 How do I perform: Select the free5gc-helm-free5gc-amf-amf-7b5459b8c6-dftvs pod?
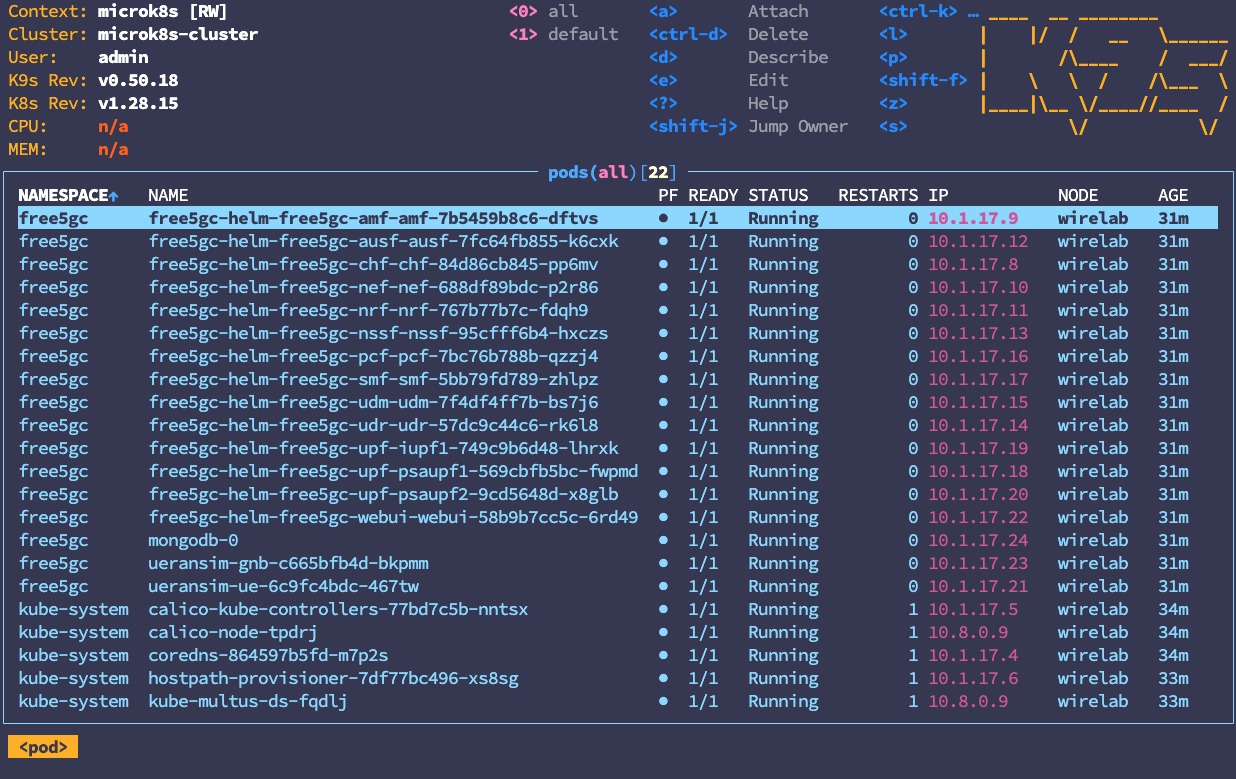618,218
